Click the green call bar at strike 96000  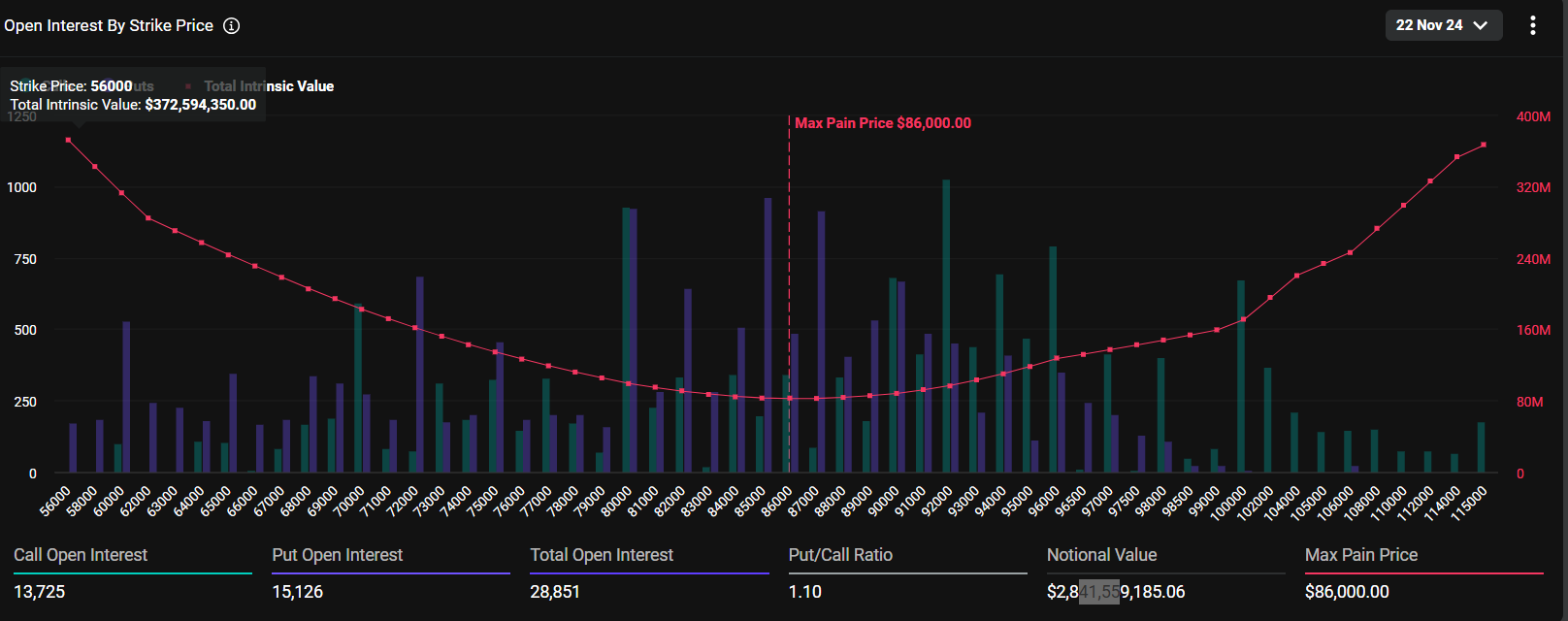coord(1053,360)
